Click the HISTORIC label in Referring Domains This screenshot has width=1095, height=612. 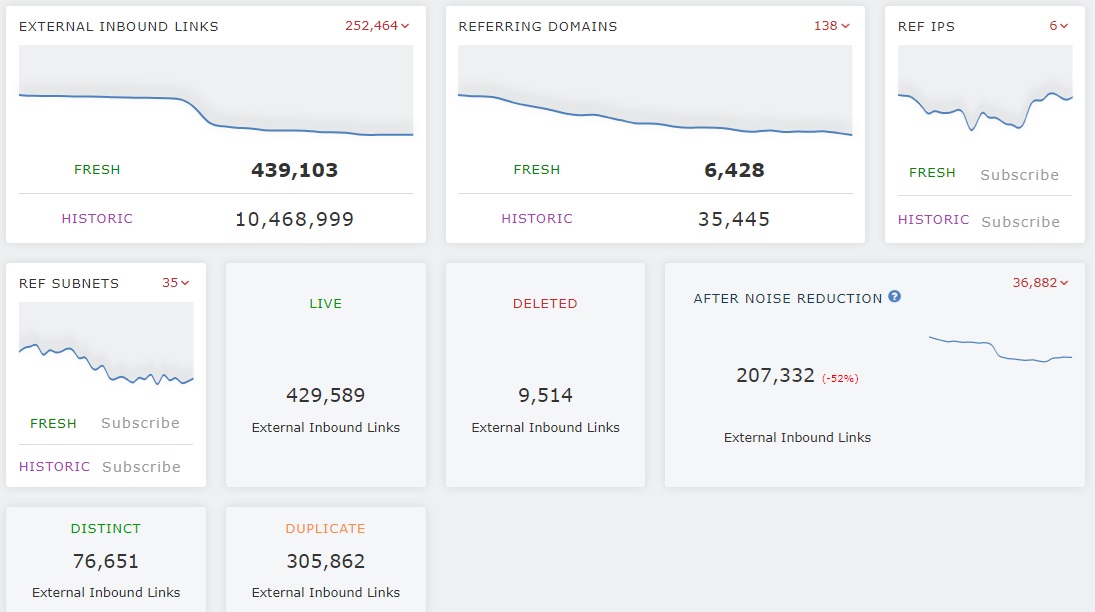coord(537,219)
